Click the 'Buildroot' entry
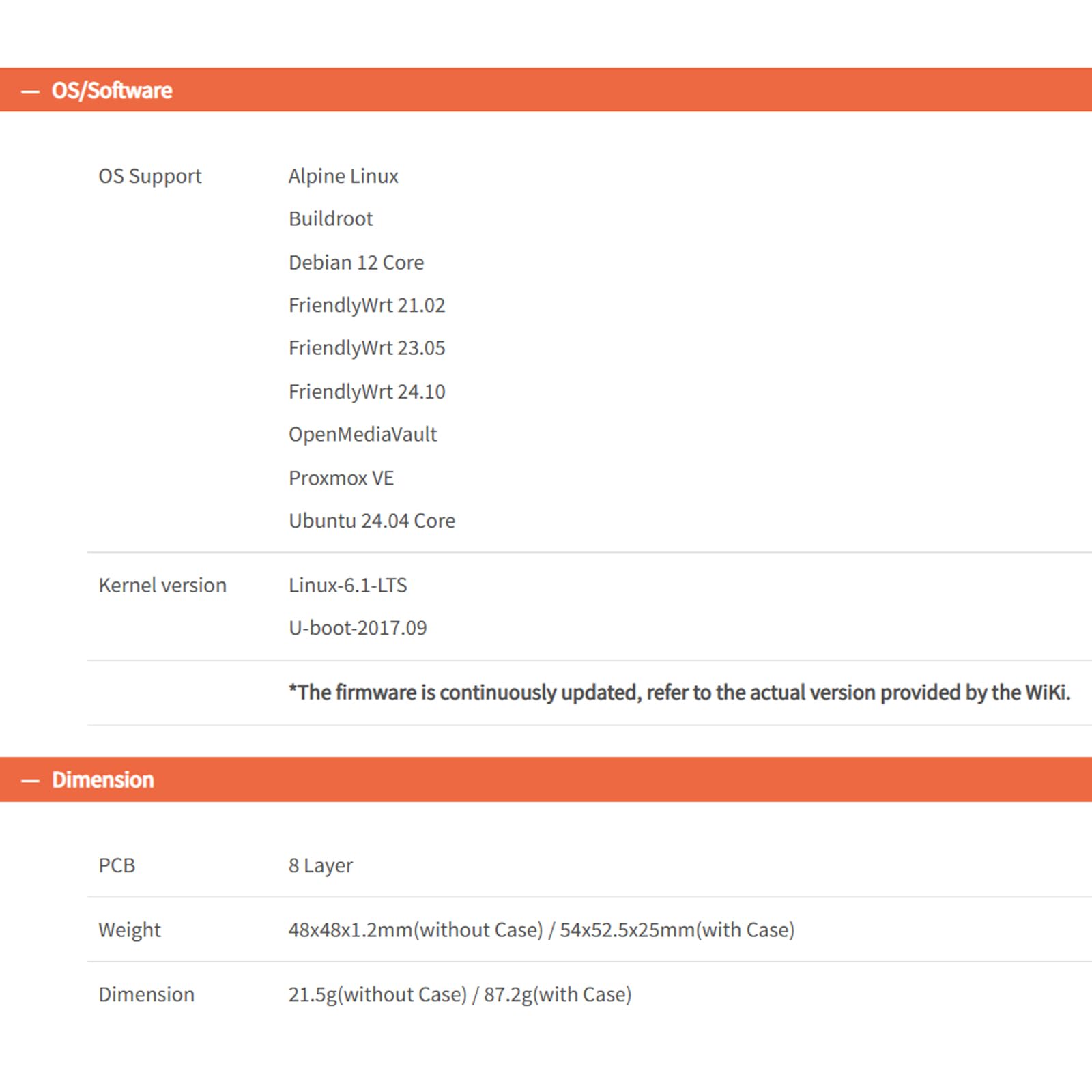Image resolution: width=1092 pixels, height=1092 pixels. 331,219
